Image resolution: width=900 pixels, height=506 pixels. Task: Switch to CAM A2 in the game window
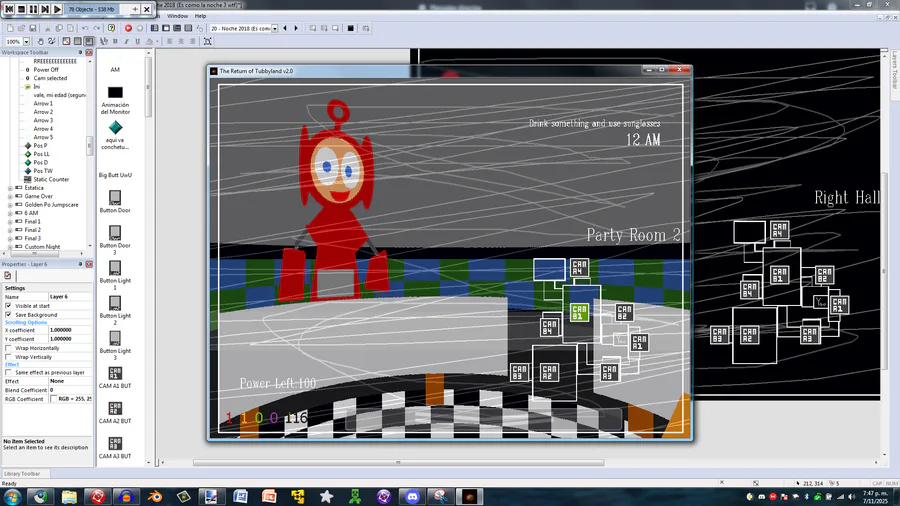(549, 372)
